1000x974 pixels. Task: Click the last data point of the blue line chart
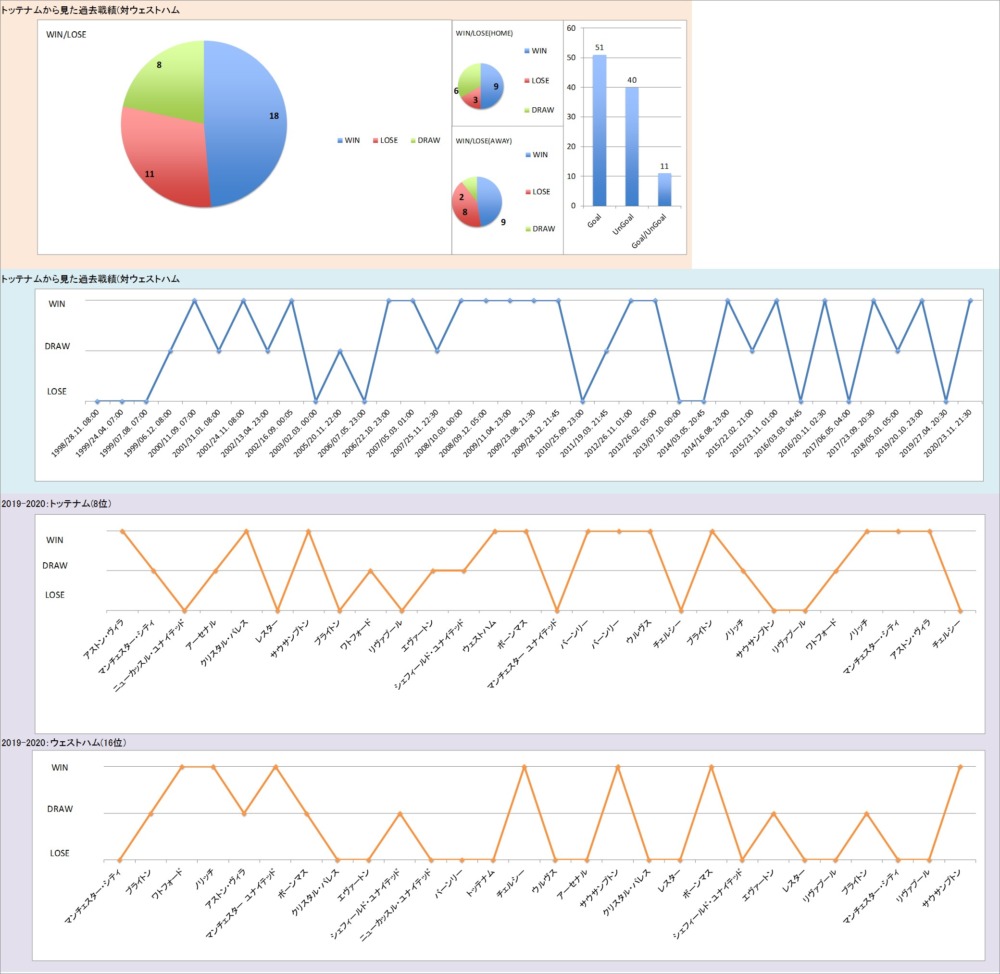coord(970,300)
